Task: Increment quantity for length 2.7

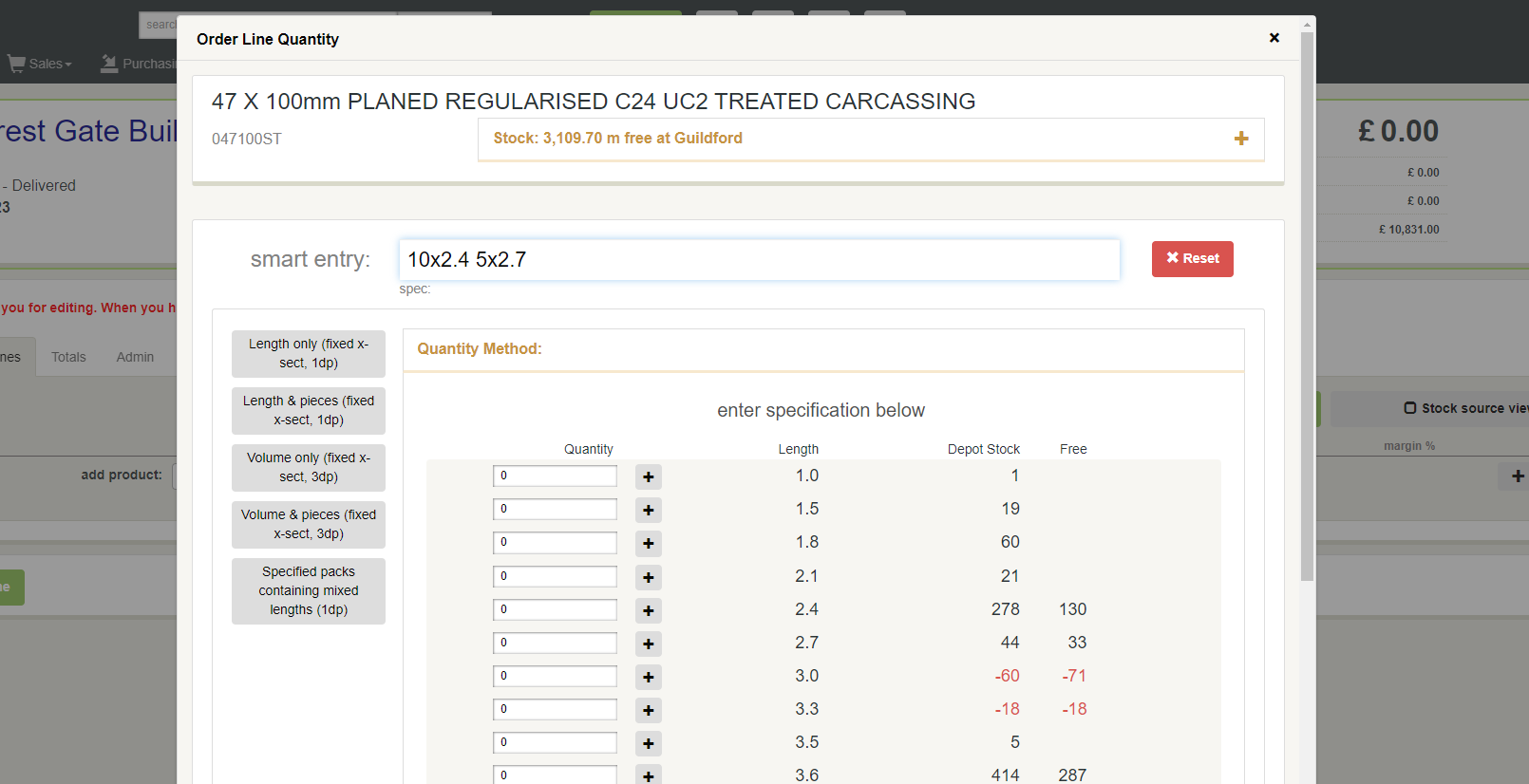Action: tap(649, 644)
